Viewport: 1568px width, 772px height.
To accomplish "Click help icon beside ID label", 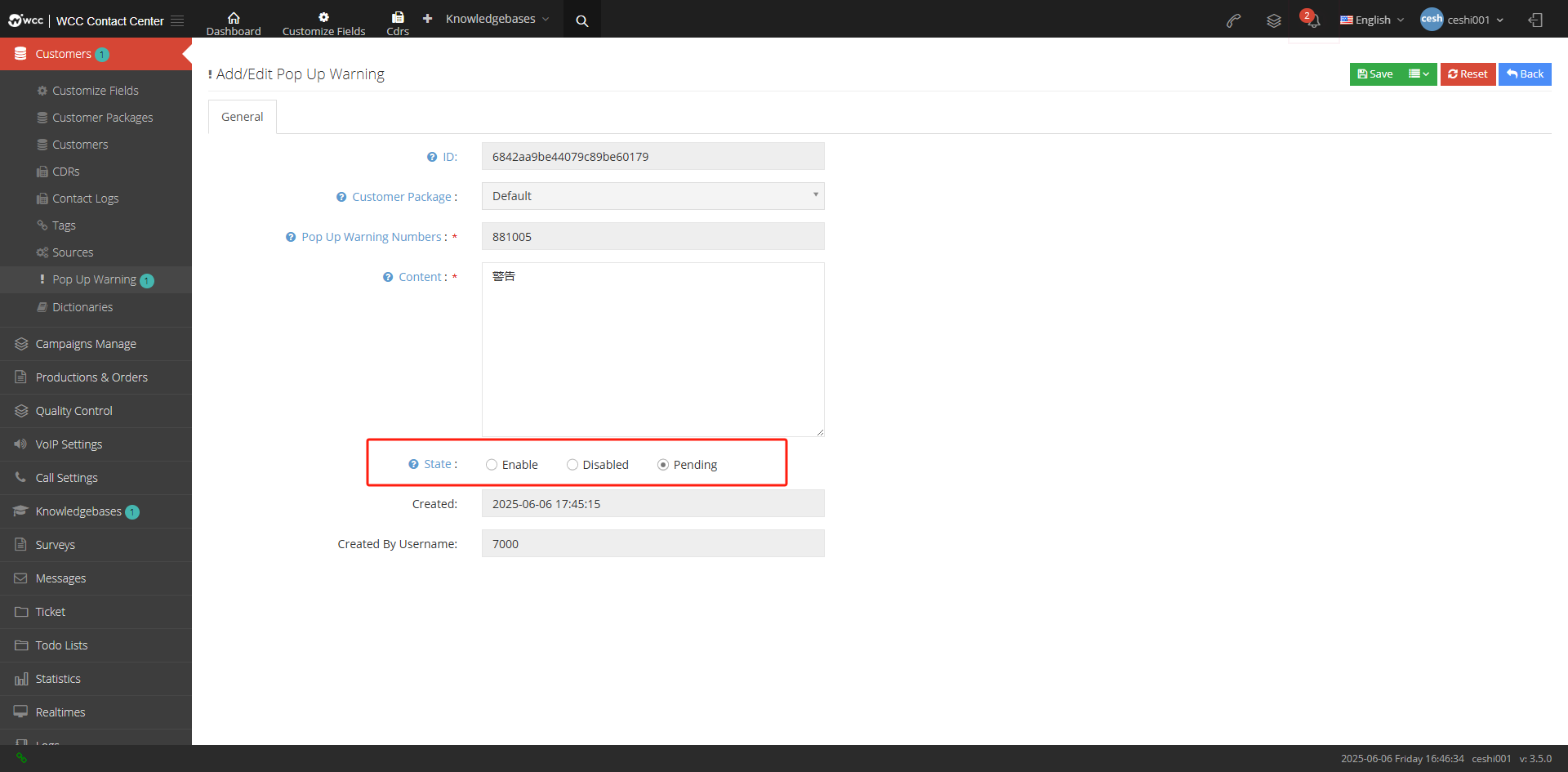I will pyautogui.click(x=432, y=157).
